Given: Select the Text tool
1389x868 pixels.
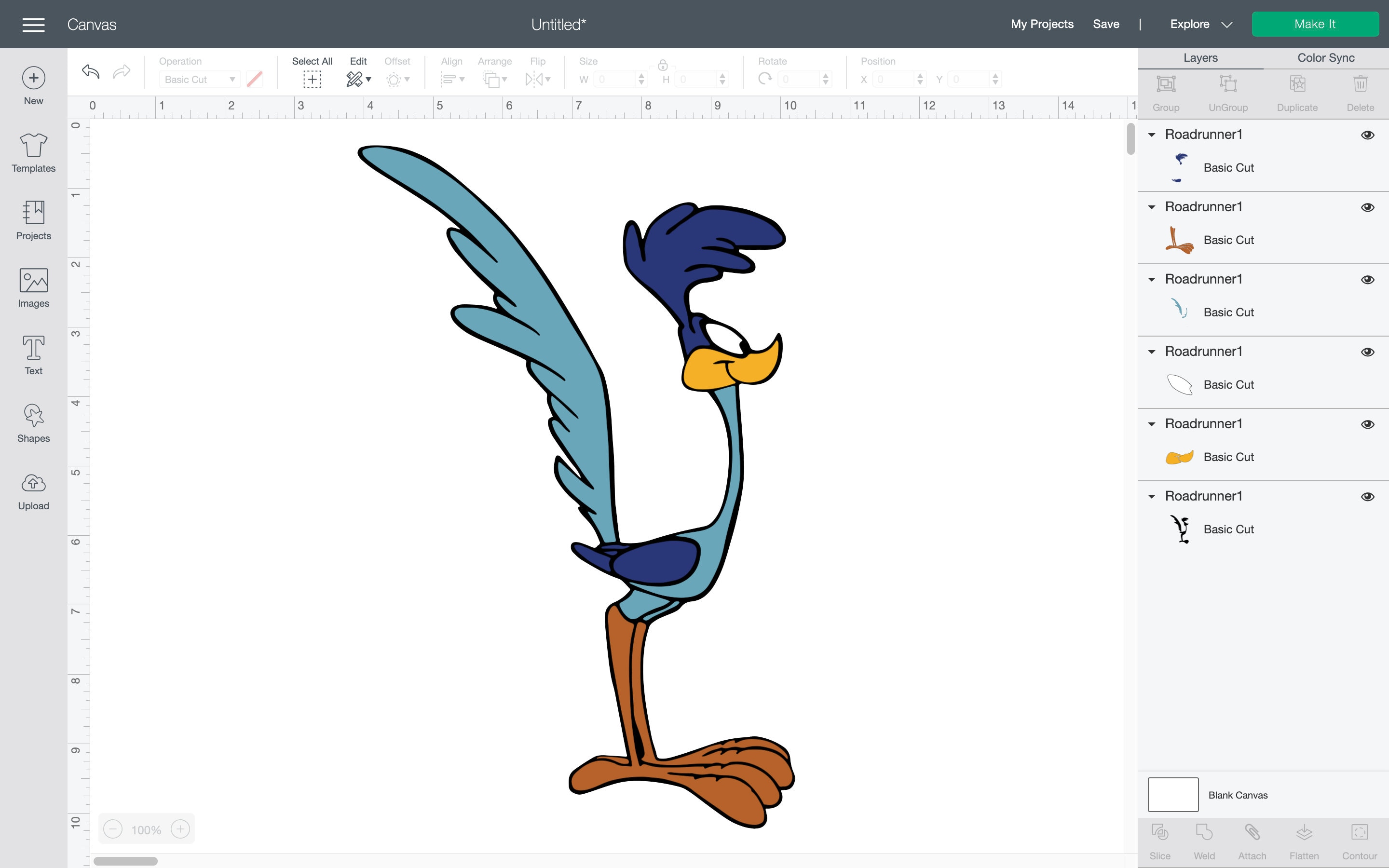Looking at the screenshot, I should coord(33,354).
